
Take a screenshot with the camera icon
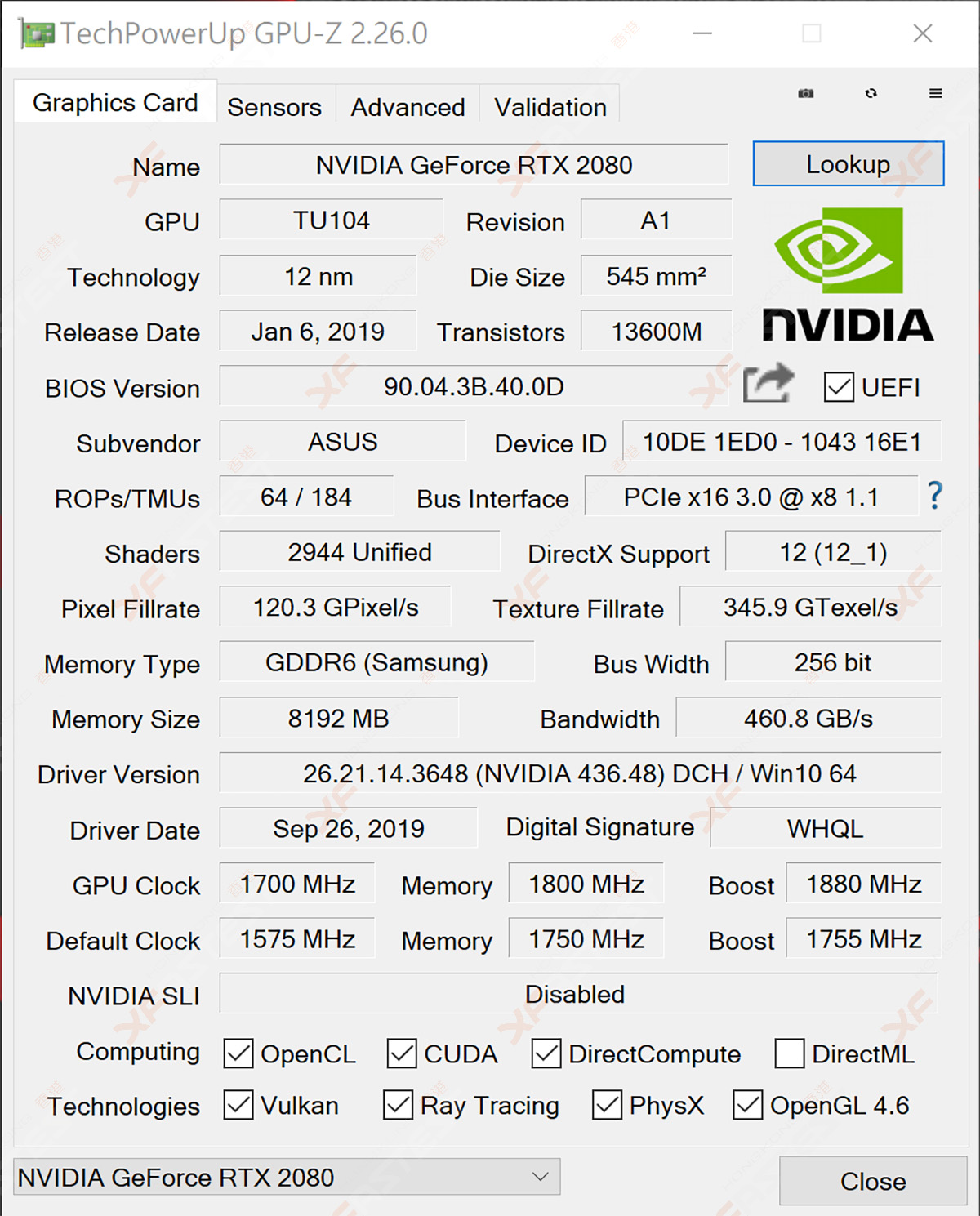click(806, 94)
